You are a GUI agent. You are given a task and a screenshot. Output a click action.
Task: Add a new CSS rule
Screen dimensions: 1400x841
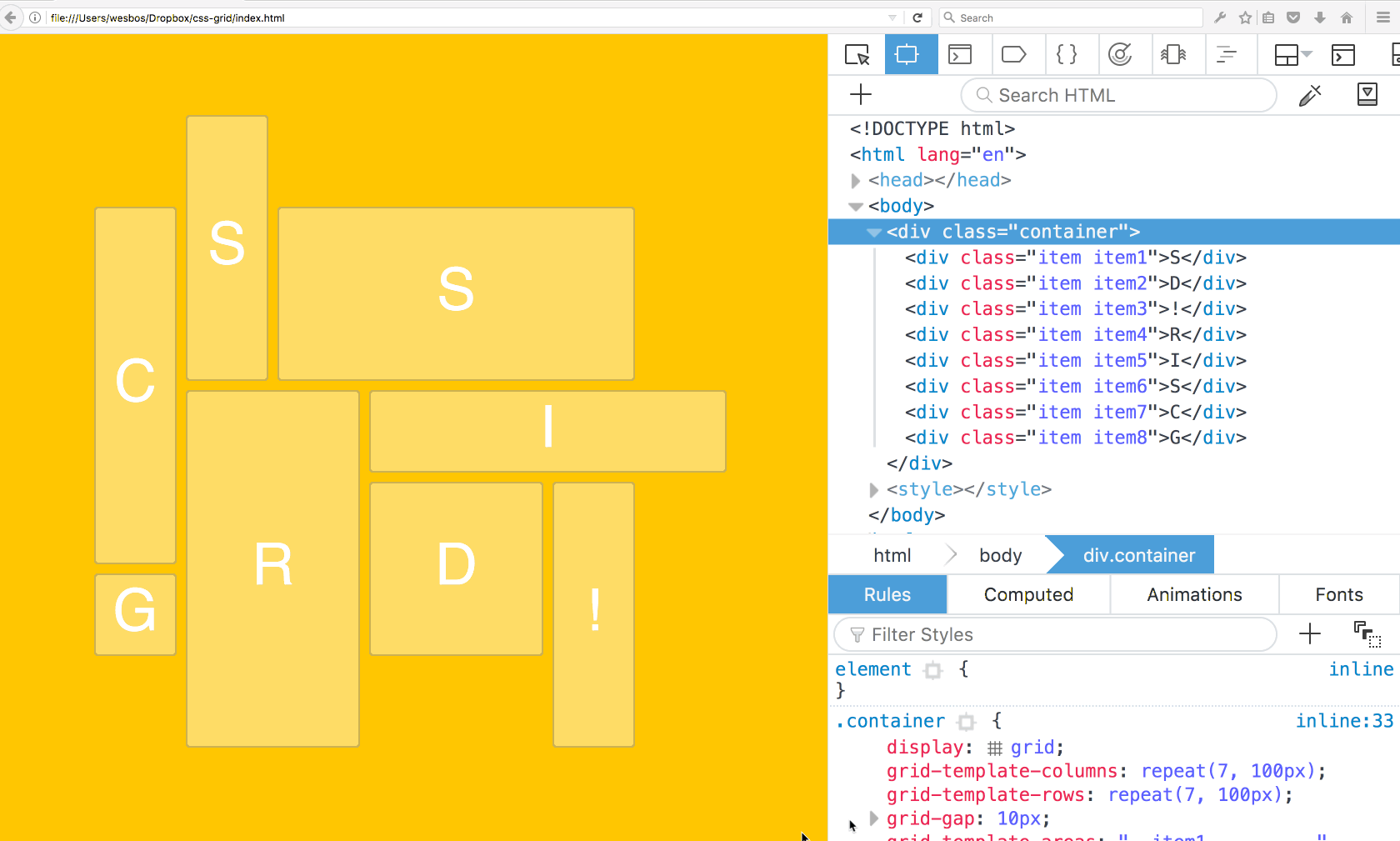point(1310,634)
